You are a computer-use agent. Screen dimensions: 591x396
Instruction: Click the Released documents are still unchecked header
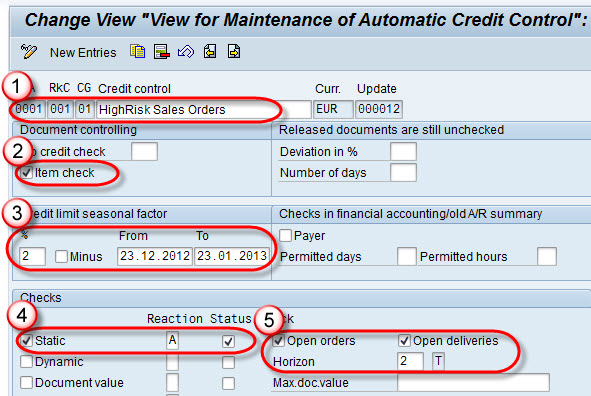coord(391,130)
